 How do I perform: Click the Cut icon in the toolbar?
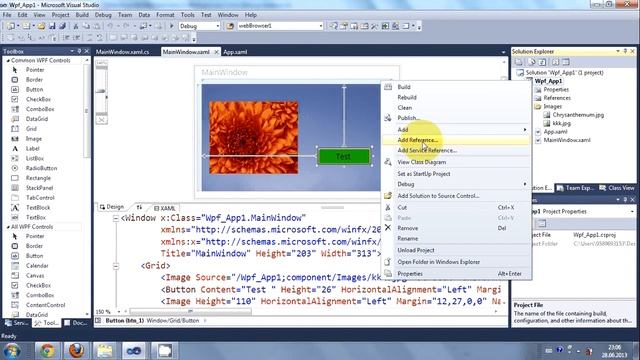pos(76,26)
